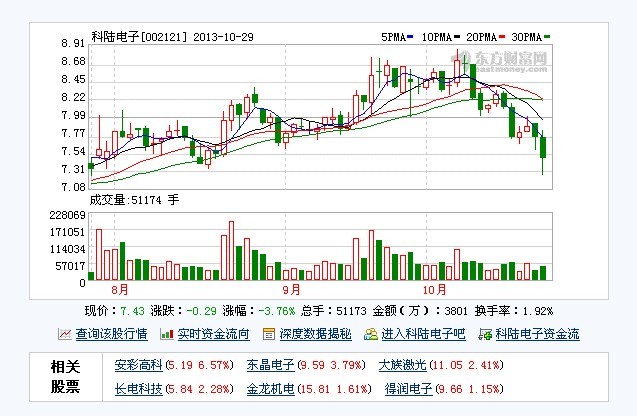Click the 总手 value 51173
This screenshot has height=416, width=637.
(351, 311)
